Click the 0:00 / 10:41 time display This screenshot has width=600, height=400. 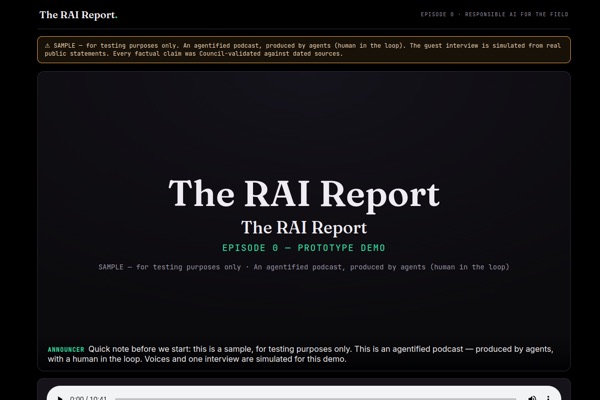pyautogui.click(x=88, y=398)
